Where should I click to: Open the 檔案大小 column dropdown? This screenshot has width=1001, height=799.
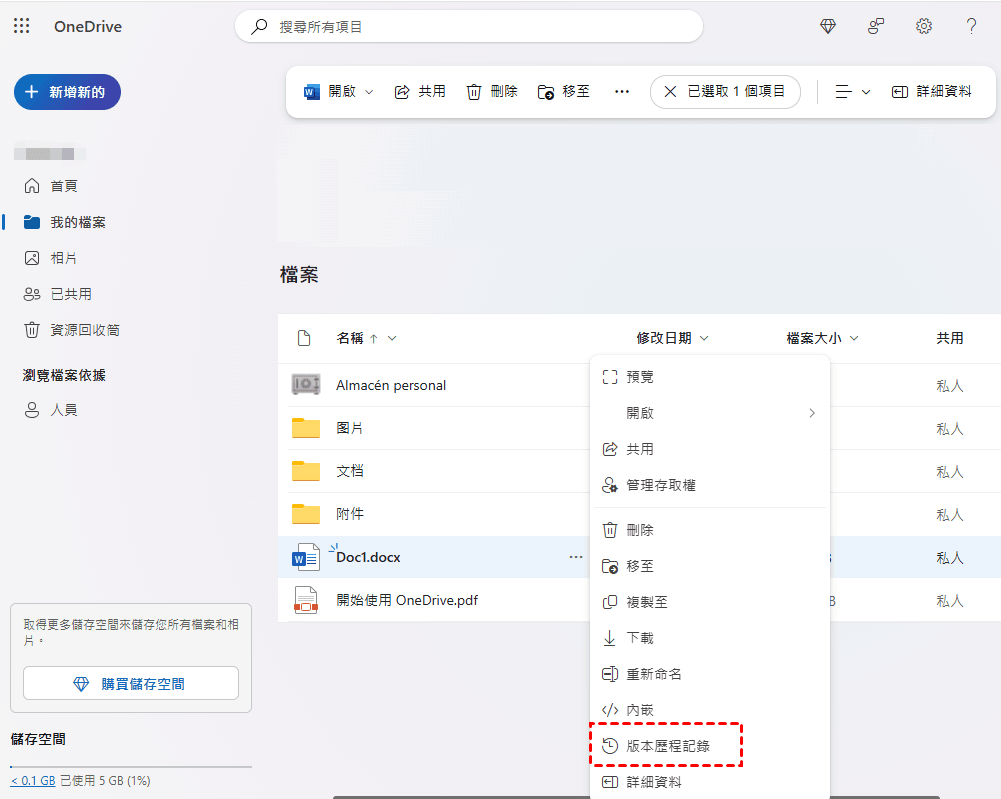pos(854,338)
